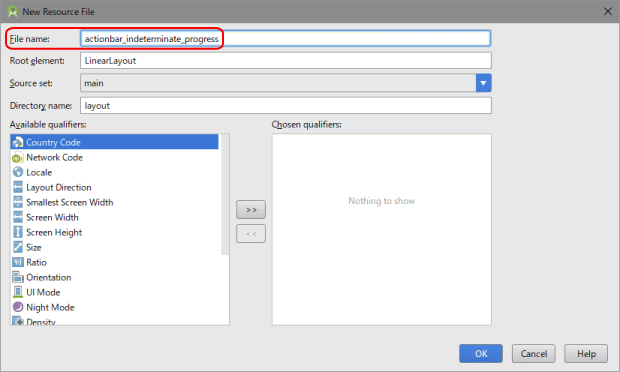Open Help for this dialog
Image resolution: width=620 pixels, height=372 pixels.
(x=586, y=353)
